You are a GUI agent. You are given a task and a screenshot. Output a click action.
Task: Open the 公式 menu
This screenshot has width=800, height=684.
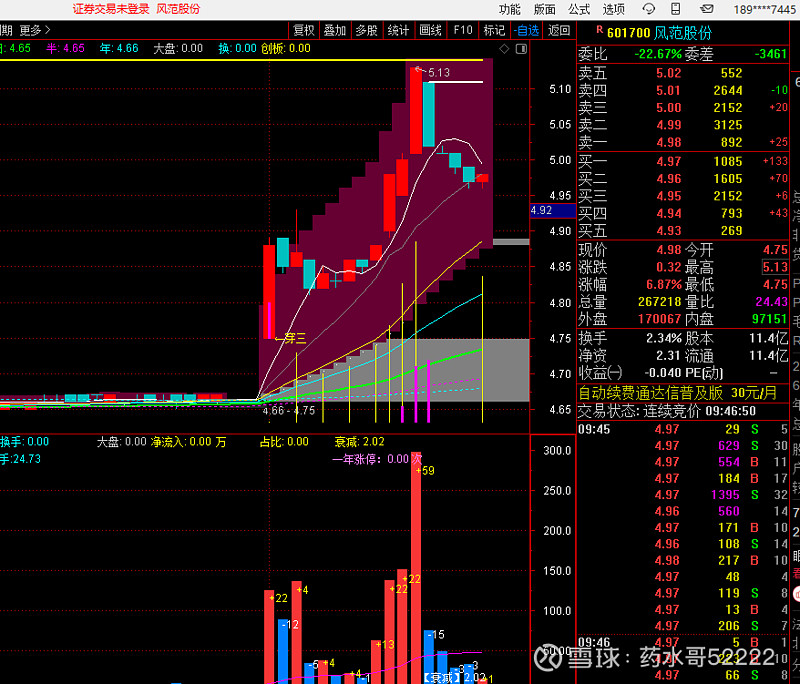579,9
